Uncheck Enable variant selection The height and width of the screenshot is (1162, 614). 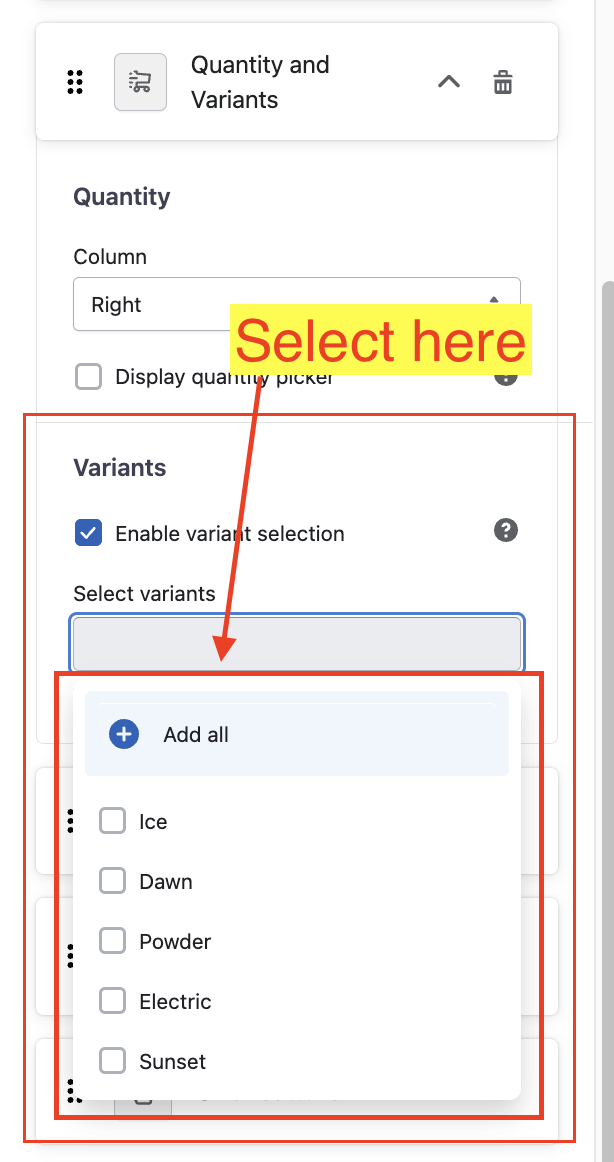click(89, 533)
